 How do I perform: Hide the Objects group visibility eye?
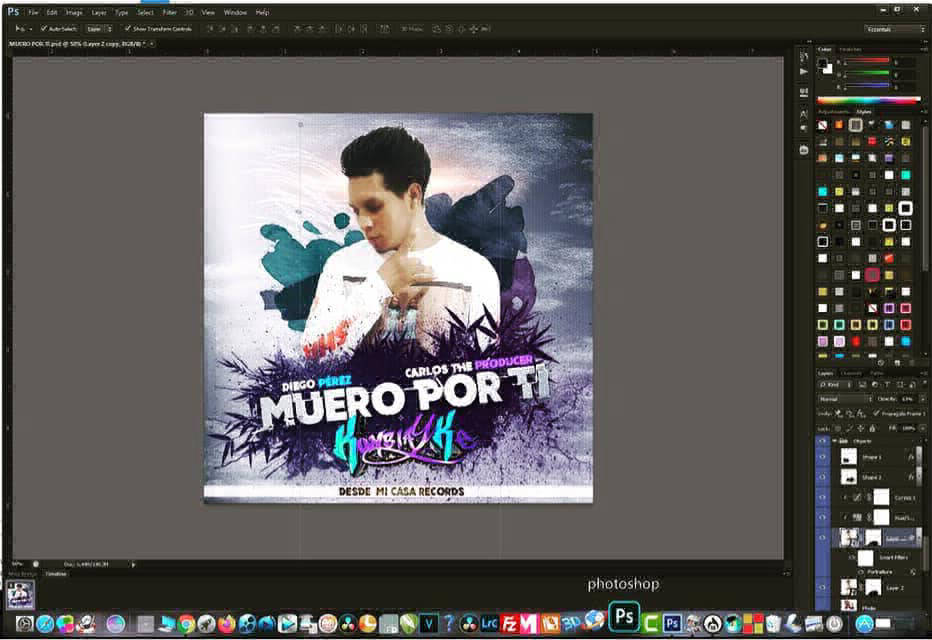point(823,441)
